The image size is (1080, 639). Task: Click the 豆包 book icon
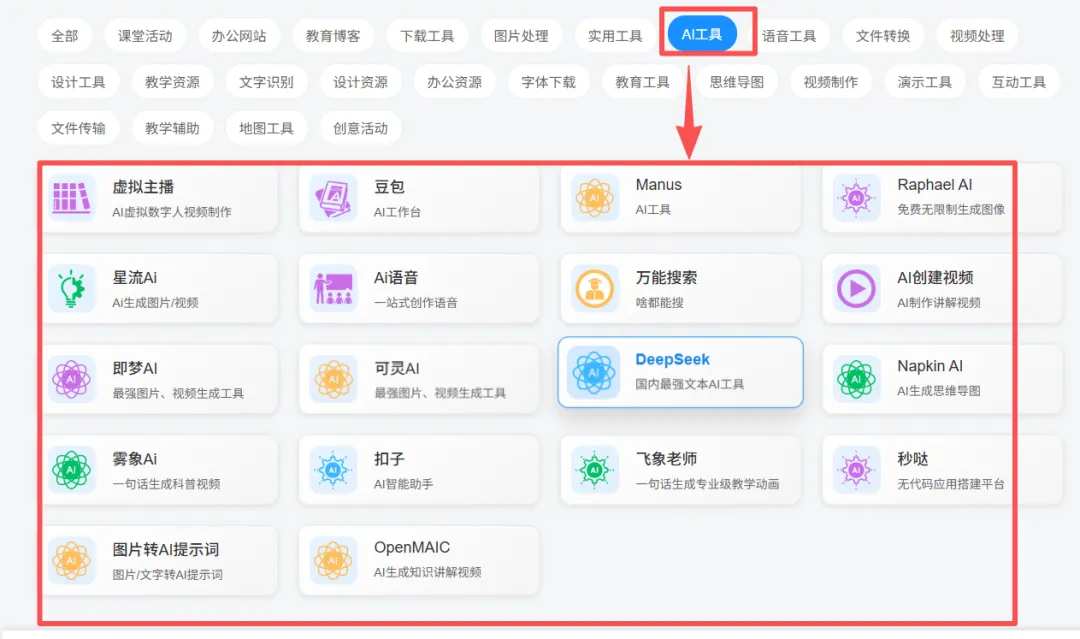[x=333, y=198]
